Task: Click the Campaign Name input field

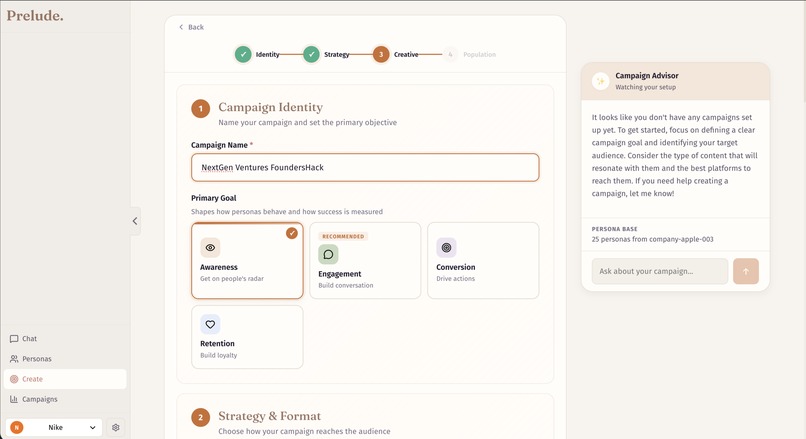Action: pyautogui.click(x=365, y=168)
